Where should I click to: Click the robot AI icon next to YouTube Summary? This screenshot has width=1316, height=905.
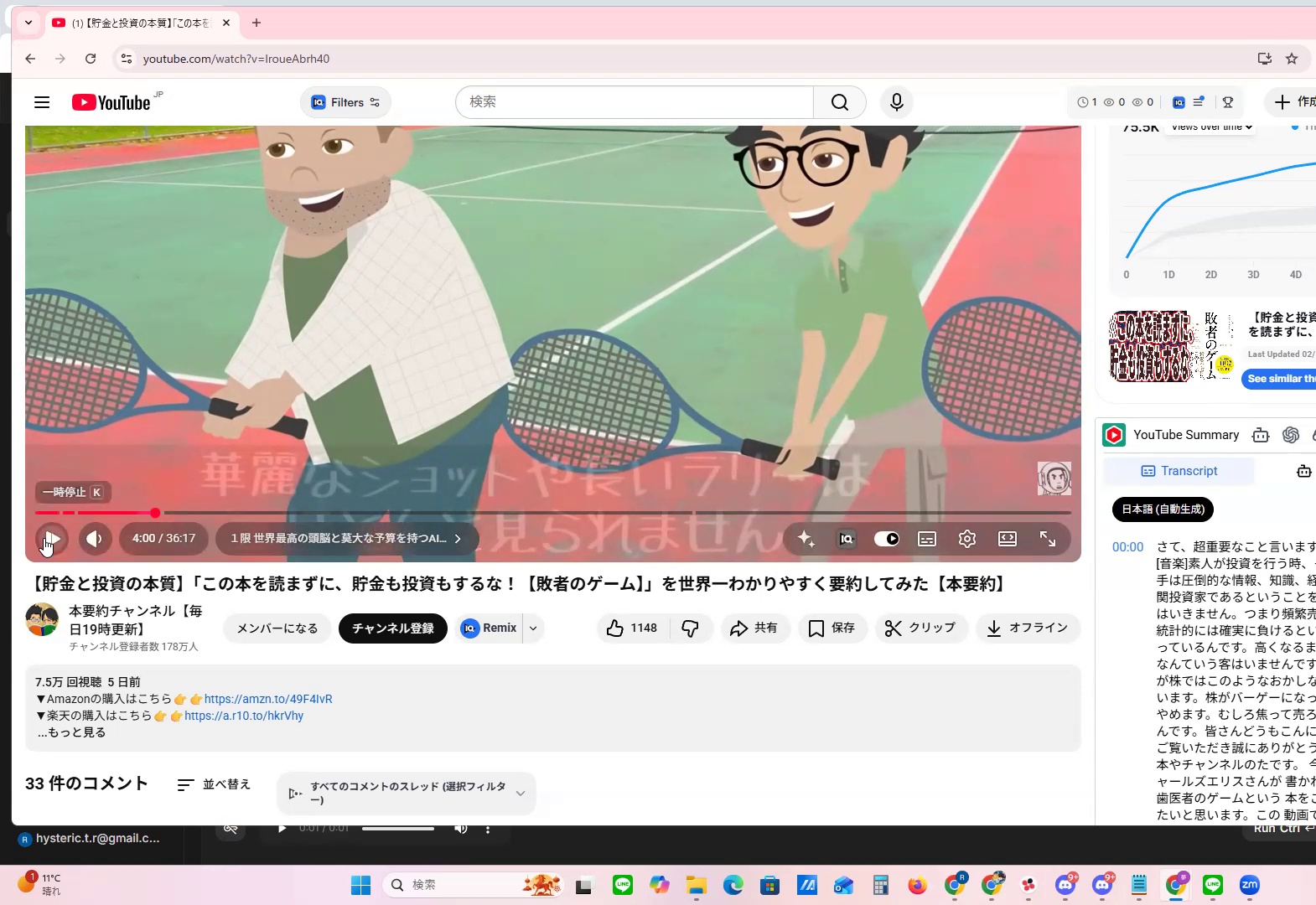point(1260,435)
